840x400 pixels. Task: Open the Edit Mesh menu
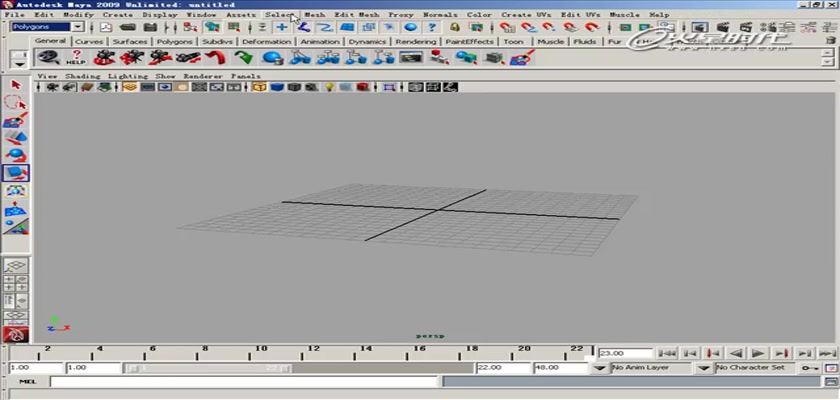(355, 15)
